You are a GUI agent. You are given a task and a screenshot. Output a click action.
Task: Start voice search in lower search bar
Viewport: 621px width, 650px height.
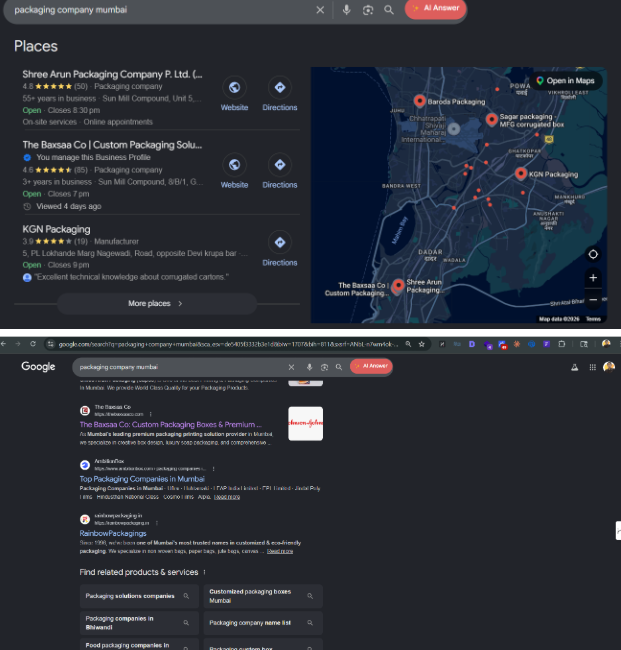click(309, 367)
